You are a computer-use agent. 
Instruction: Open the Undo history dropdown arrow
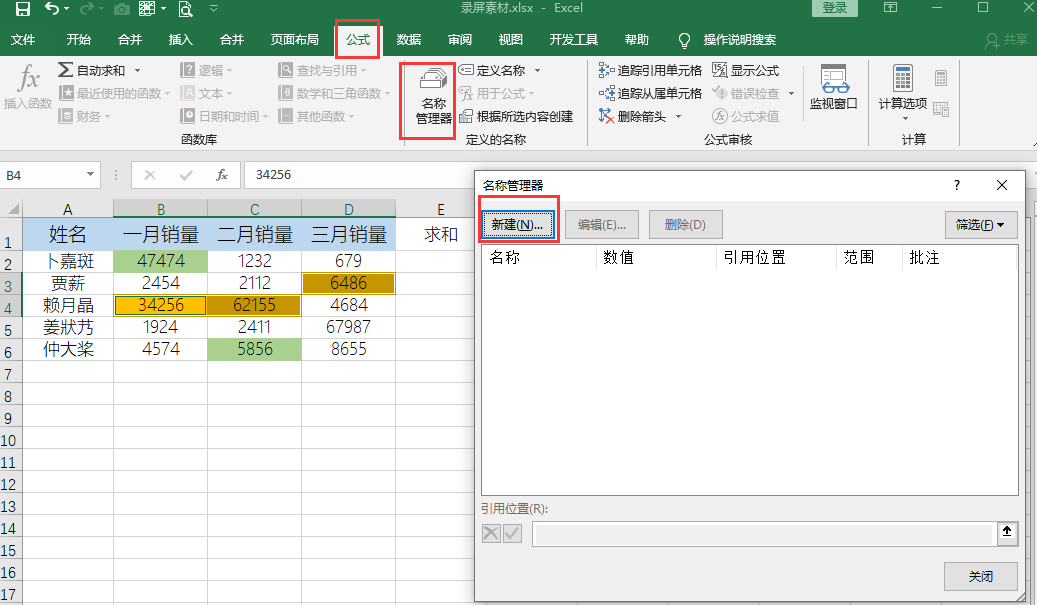66,9
